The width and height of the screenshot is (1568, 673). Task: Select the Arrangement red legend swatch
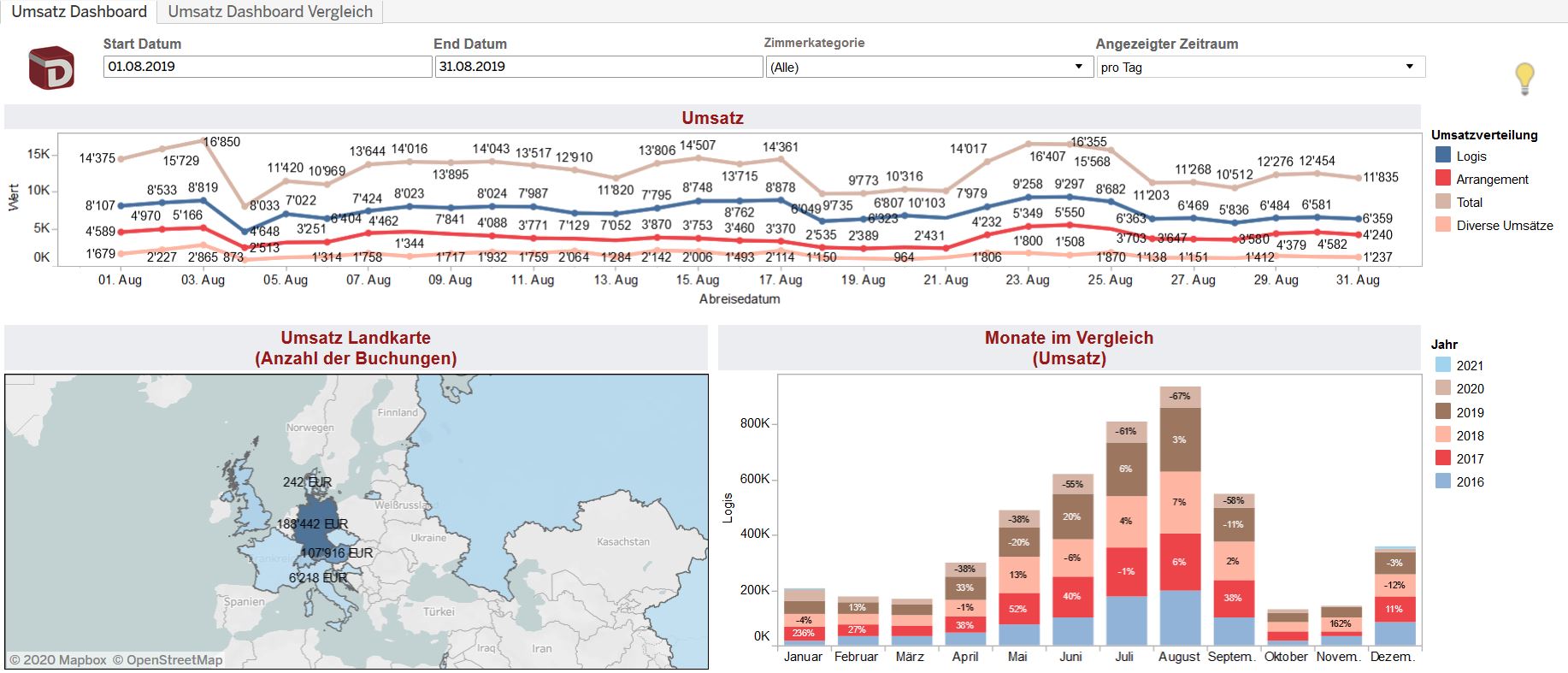click(x=1443, y=178)
